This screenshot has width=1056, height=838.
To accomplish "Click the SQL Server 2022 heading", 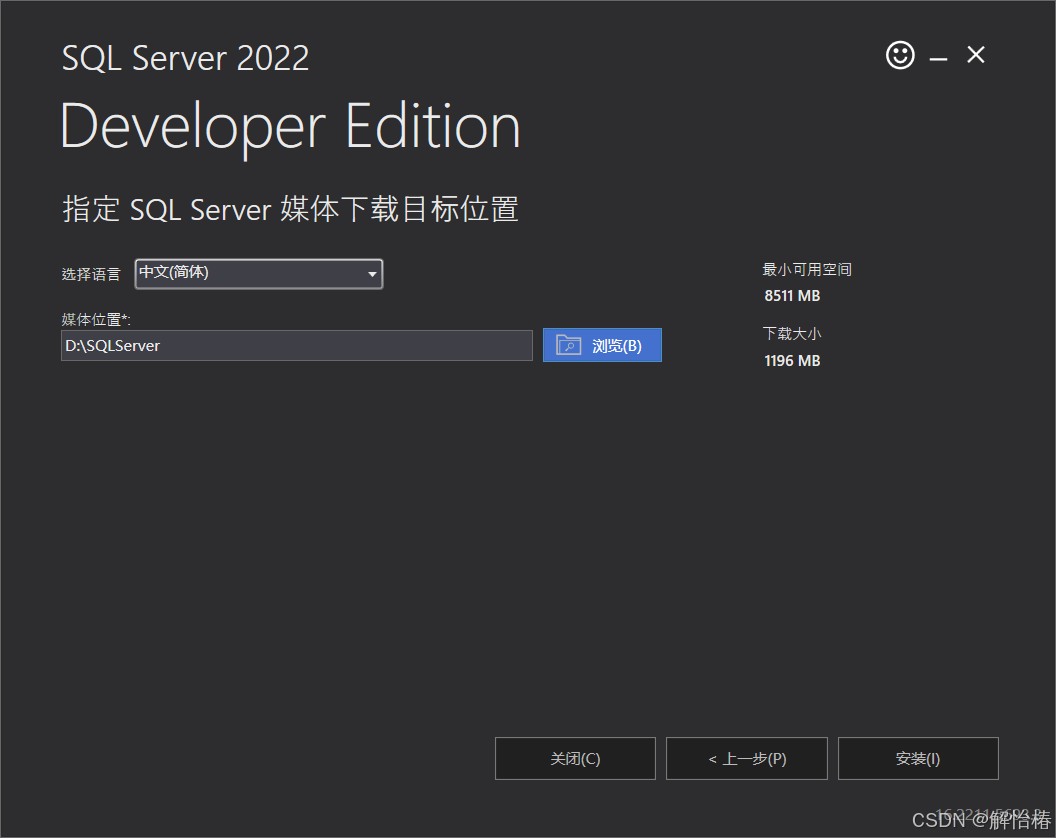I will [x=185, y=58].
